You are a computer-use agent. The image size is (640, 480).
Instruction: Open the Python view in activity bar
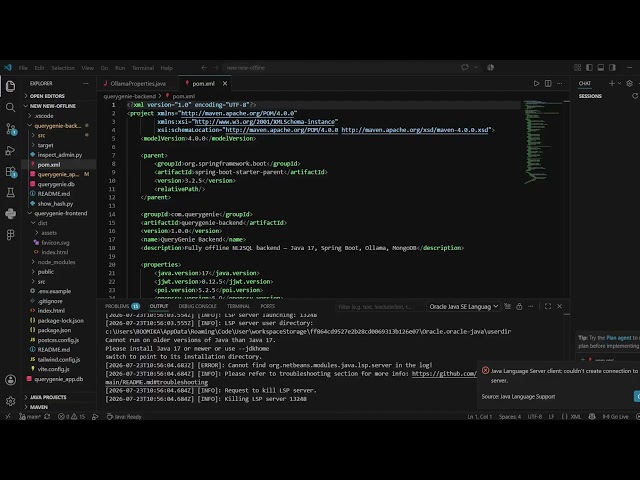[x=11, y=213]
